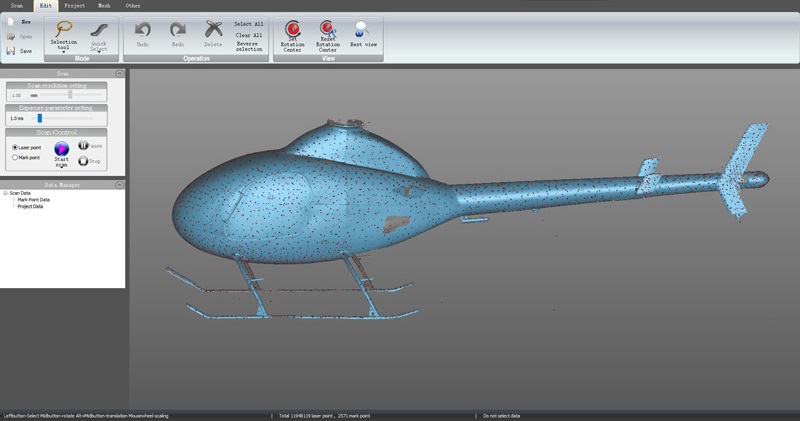
Task: Click Set Rotation Center icon
Action: click(x=292, y=30)
